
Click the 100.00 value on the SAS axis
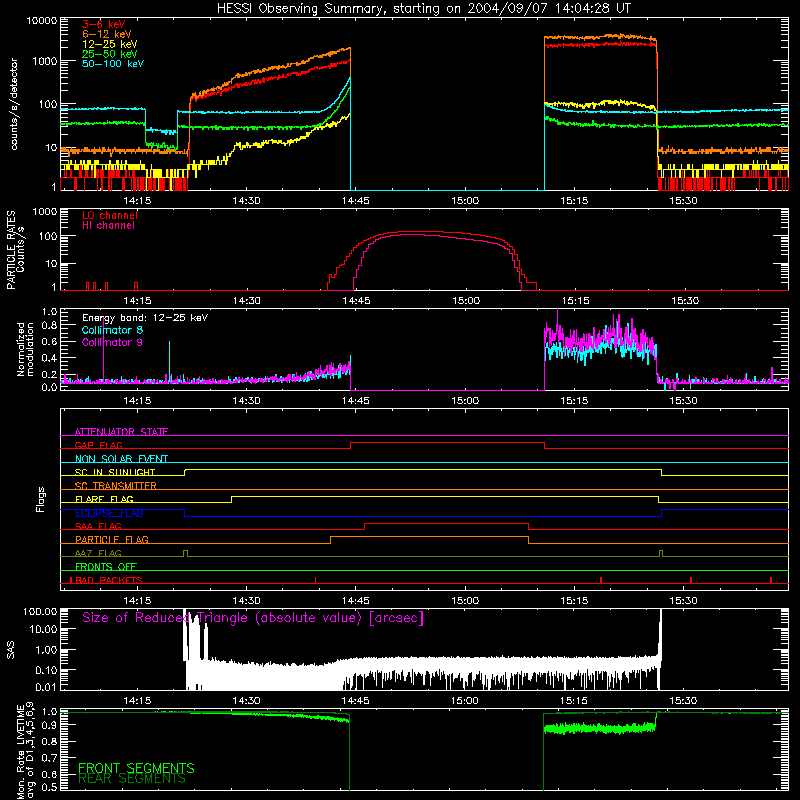[40, 611]
